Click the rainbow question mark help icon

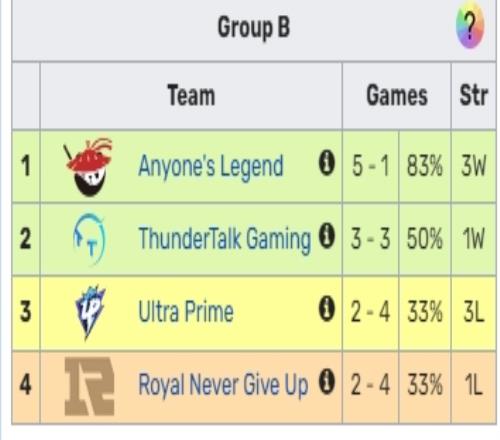(470, 28)
